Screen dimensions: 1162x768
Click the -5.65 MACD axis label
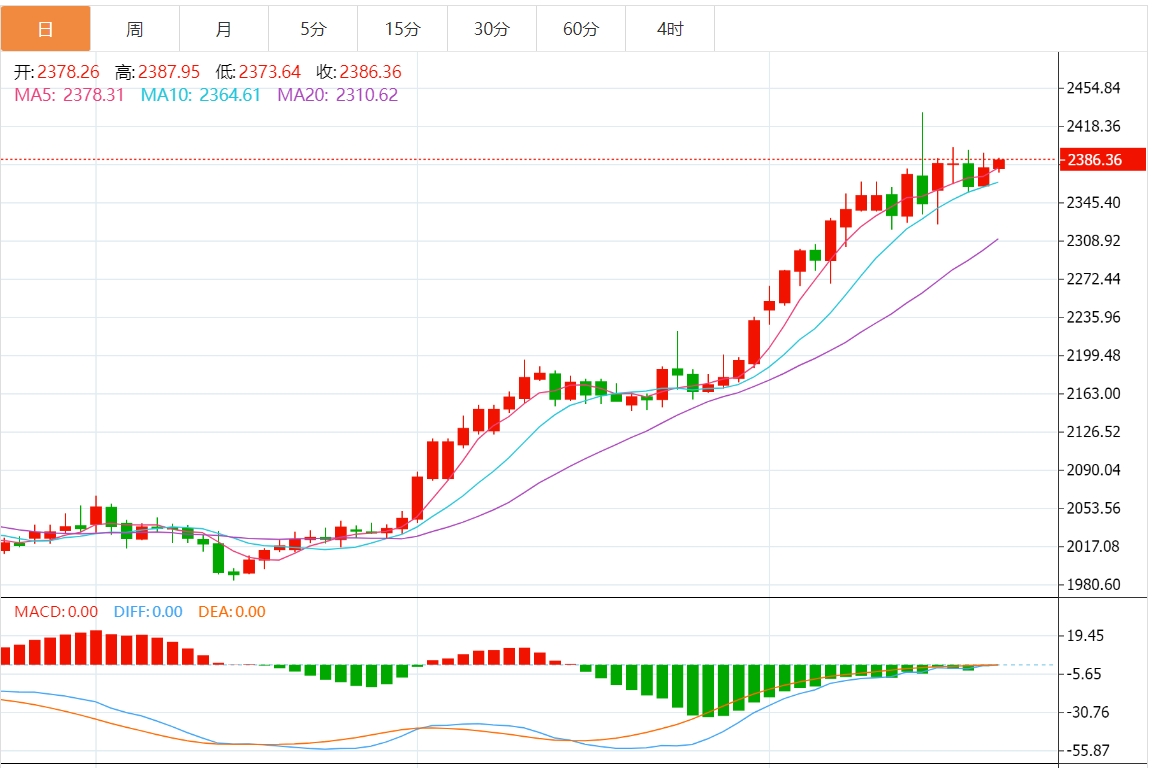[1084, 674]
